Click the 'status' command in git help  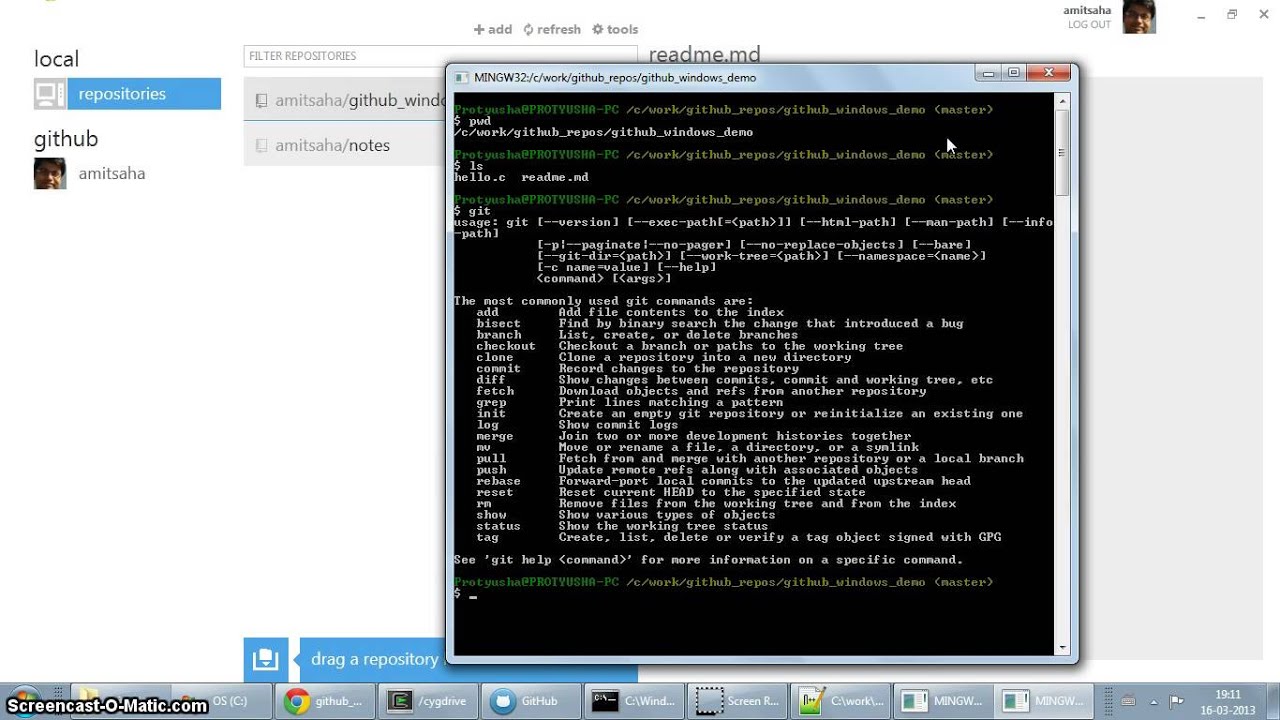click(x=499, y=526)
